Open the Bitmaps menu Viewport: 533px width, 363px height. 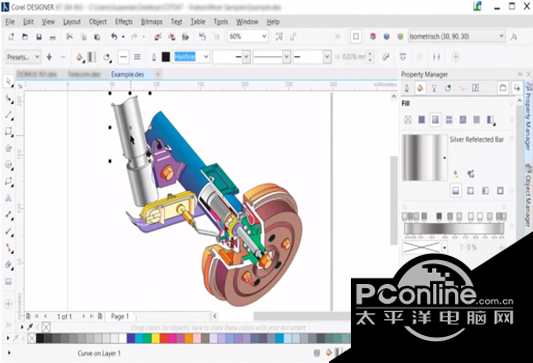pos(152,22)
